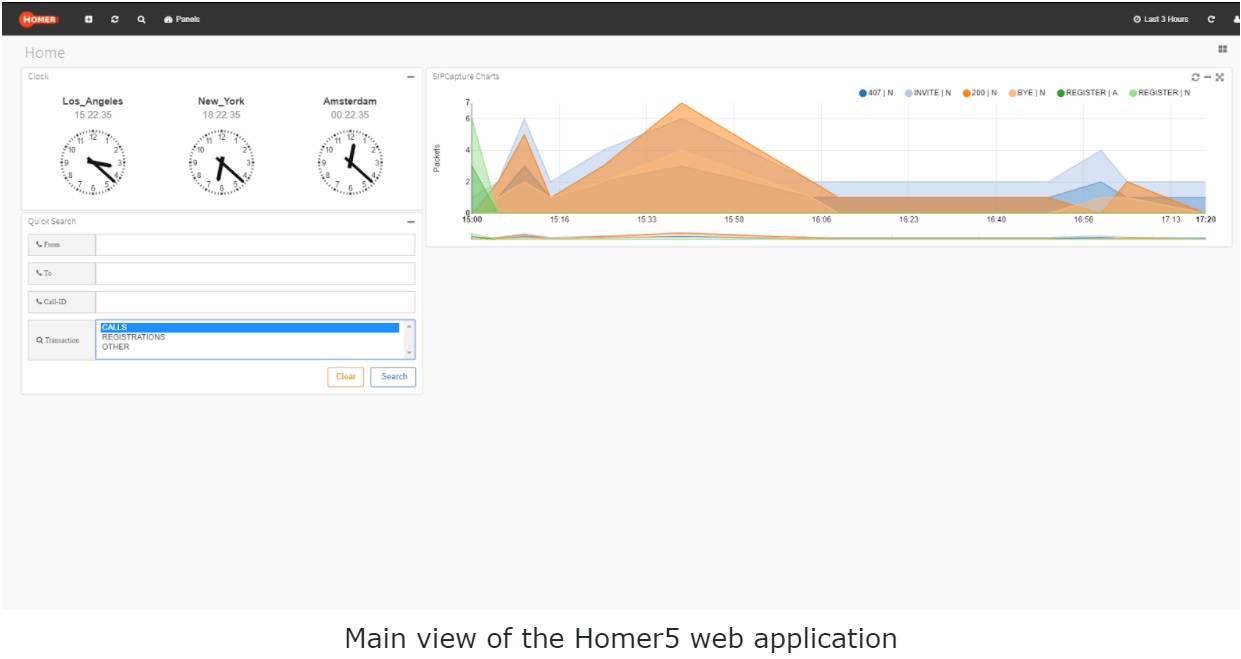
Task: Collapse the Clock widget
Action: coord(410,77)
